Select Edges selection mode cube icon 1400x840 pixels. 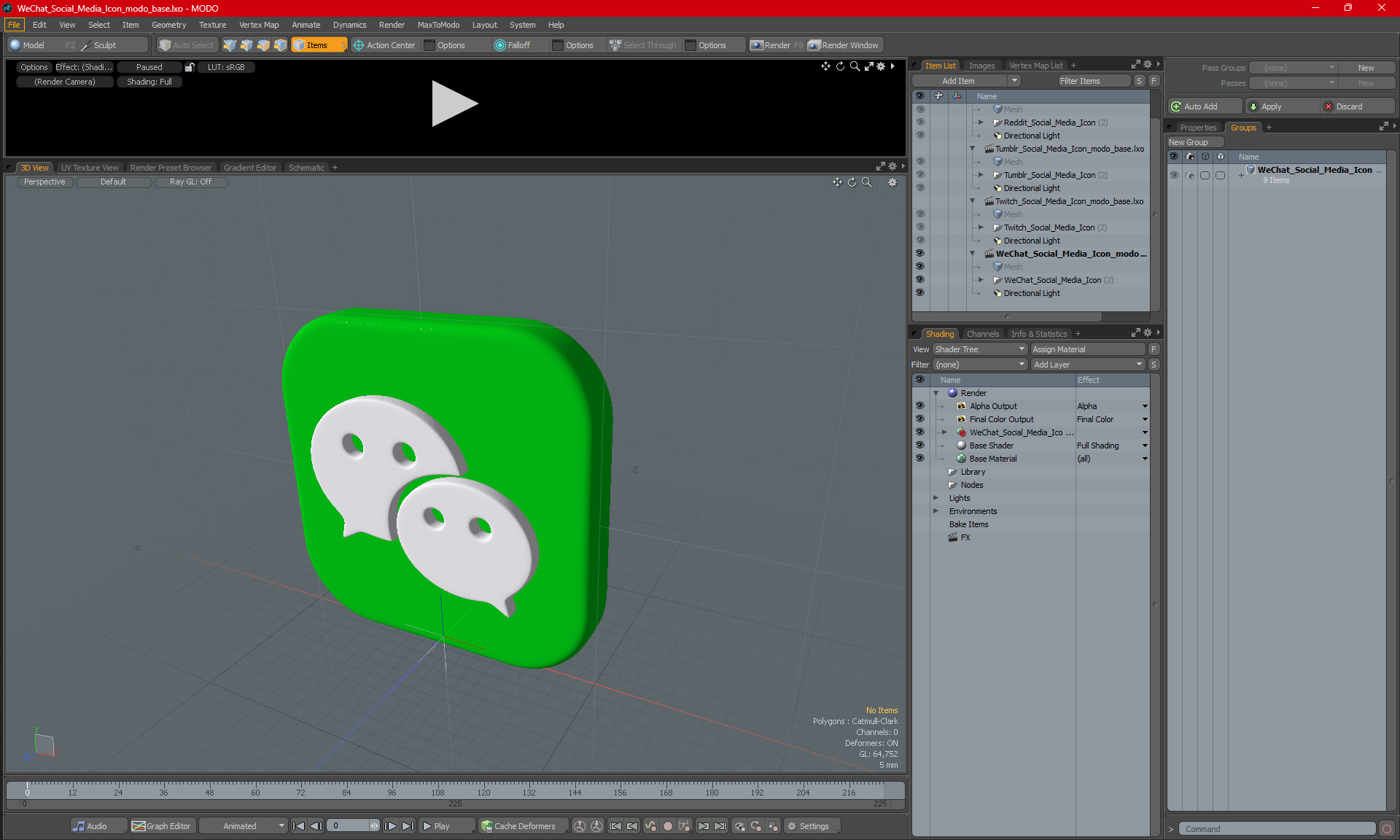tap(246, 45)
